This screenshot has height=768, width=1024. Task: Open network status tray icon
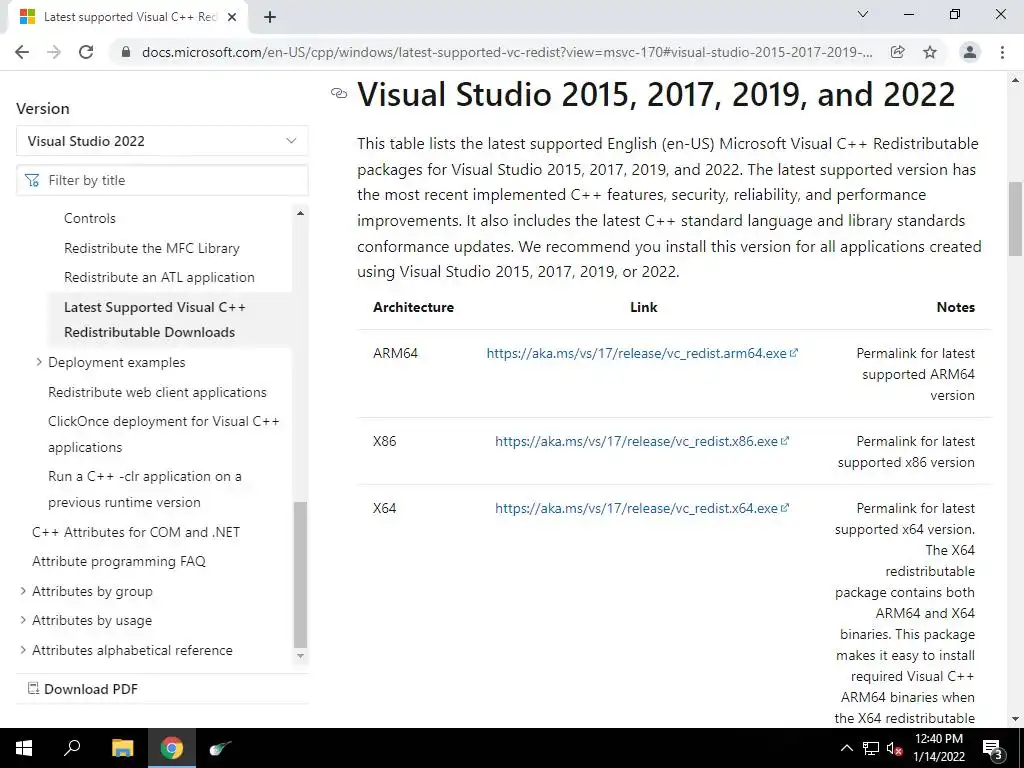[x=871, y=748]
